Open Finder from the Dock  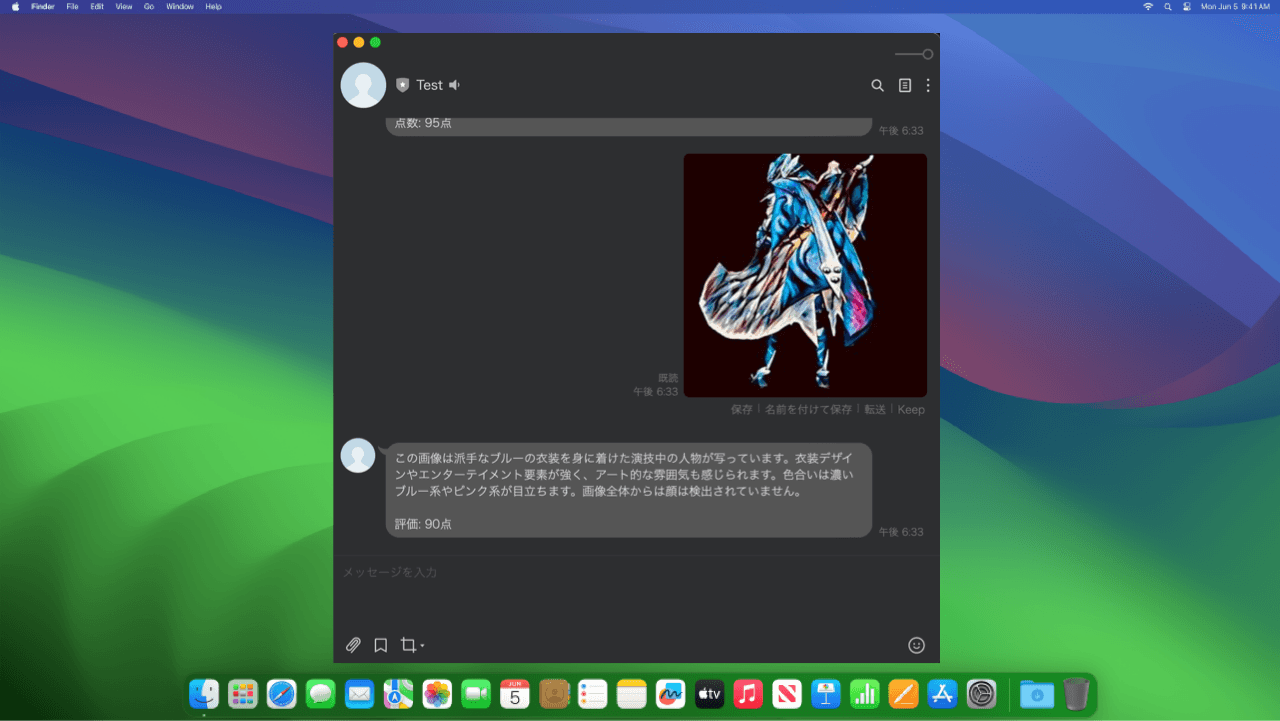click(204, 693)
